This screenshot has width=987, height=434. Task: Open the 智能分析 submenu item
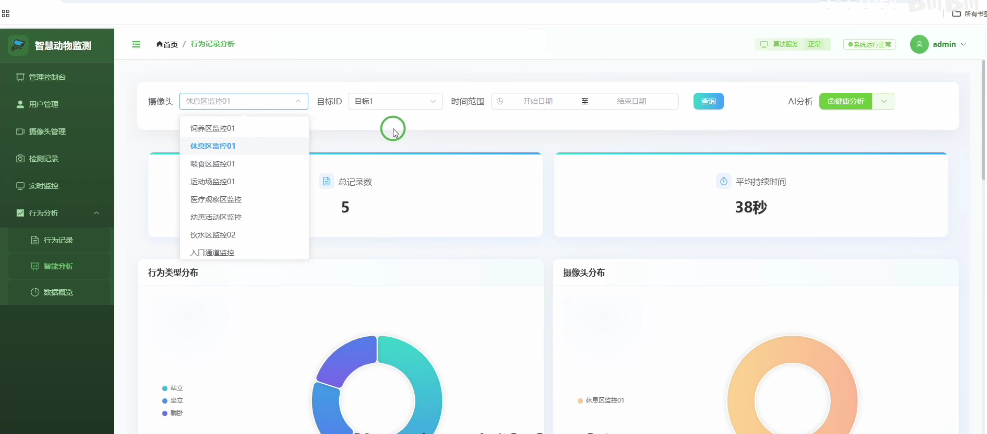pos(57,266)
